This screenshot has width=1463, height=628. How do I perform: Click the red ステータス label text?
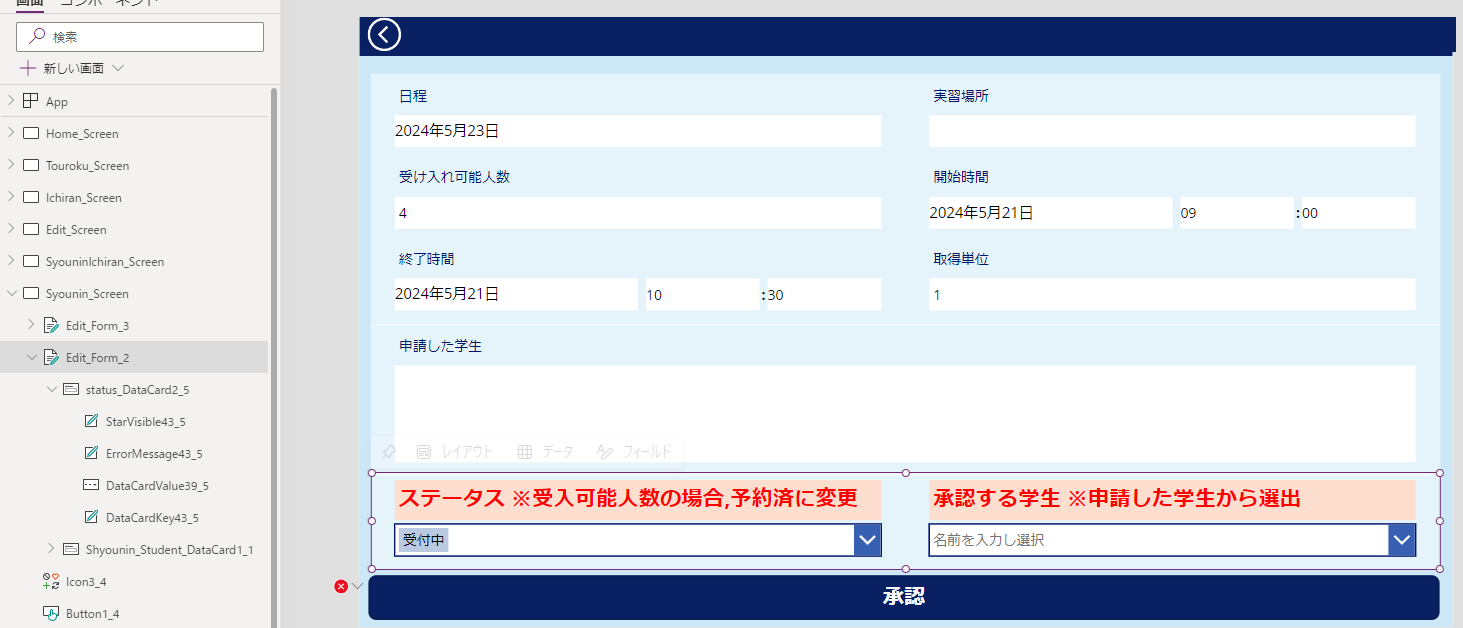tap(628, 498)
